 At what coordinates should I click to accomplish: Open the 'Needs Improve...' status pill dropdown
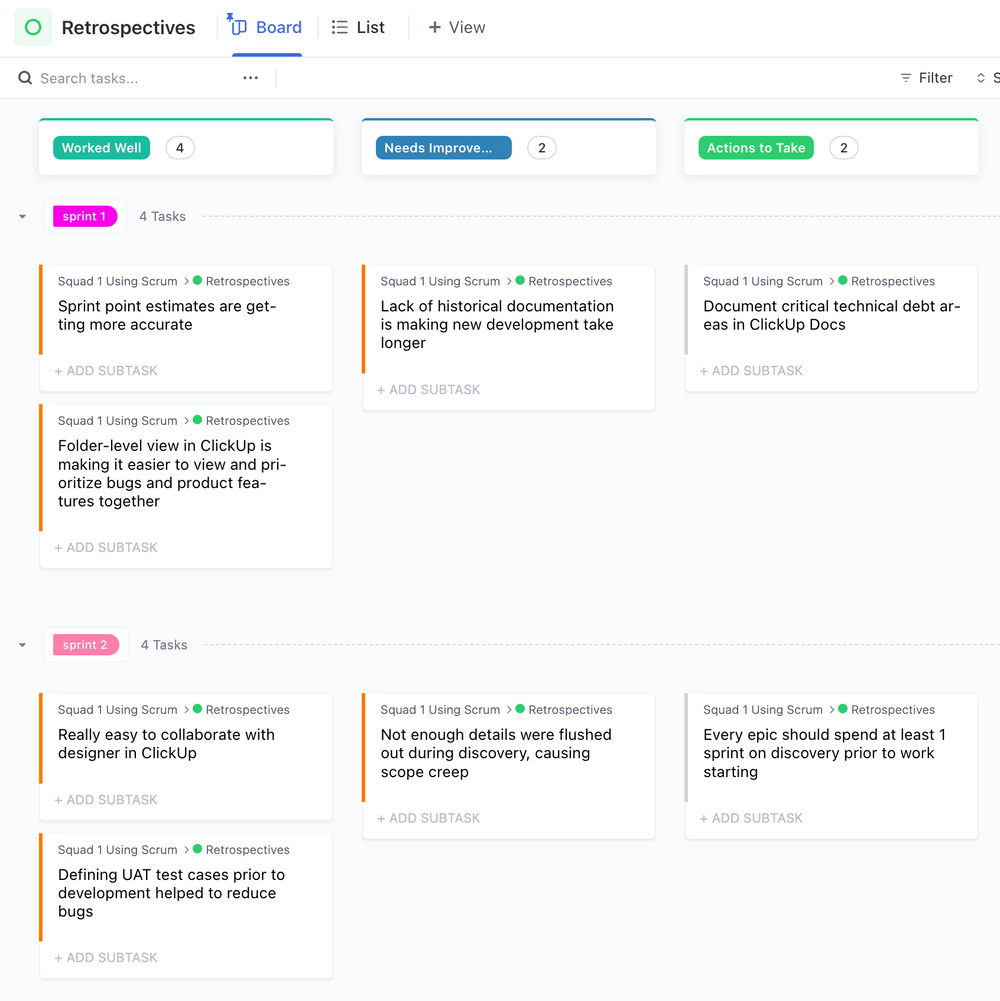point(442,147)
